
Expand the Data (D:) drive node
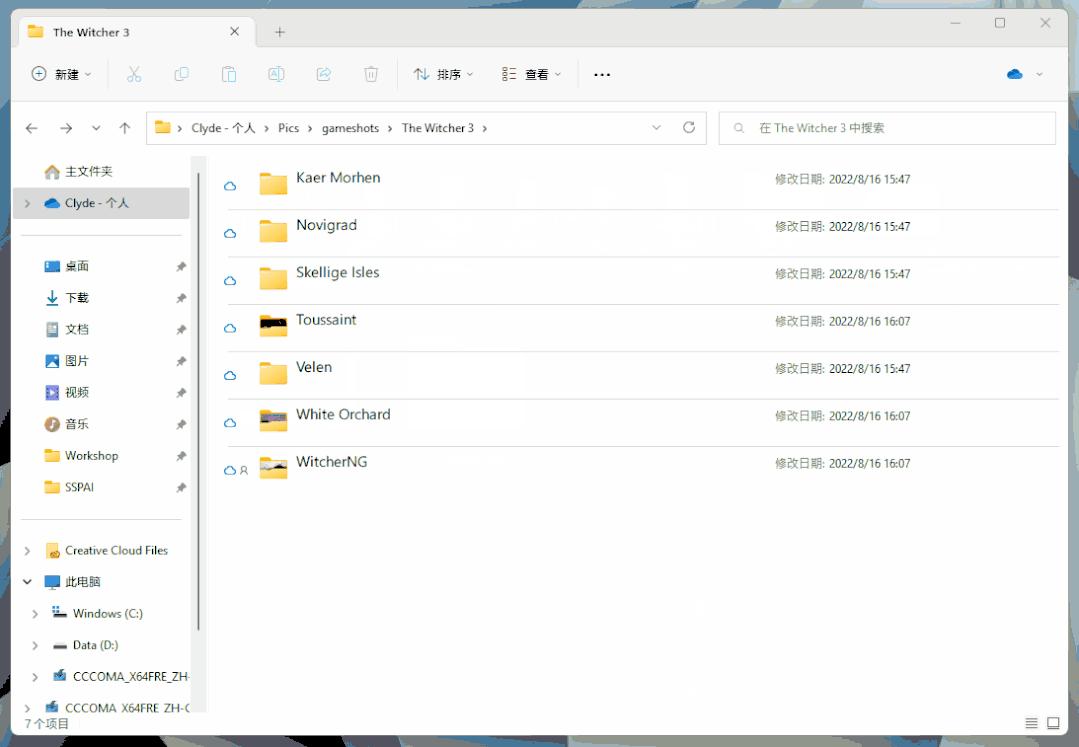click(x=35, y=645)
